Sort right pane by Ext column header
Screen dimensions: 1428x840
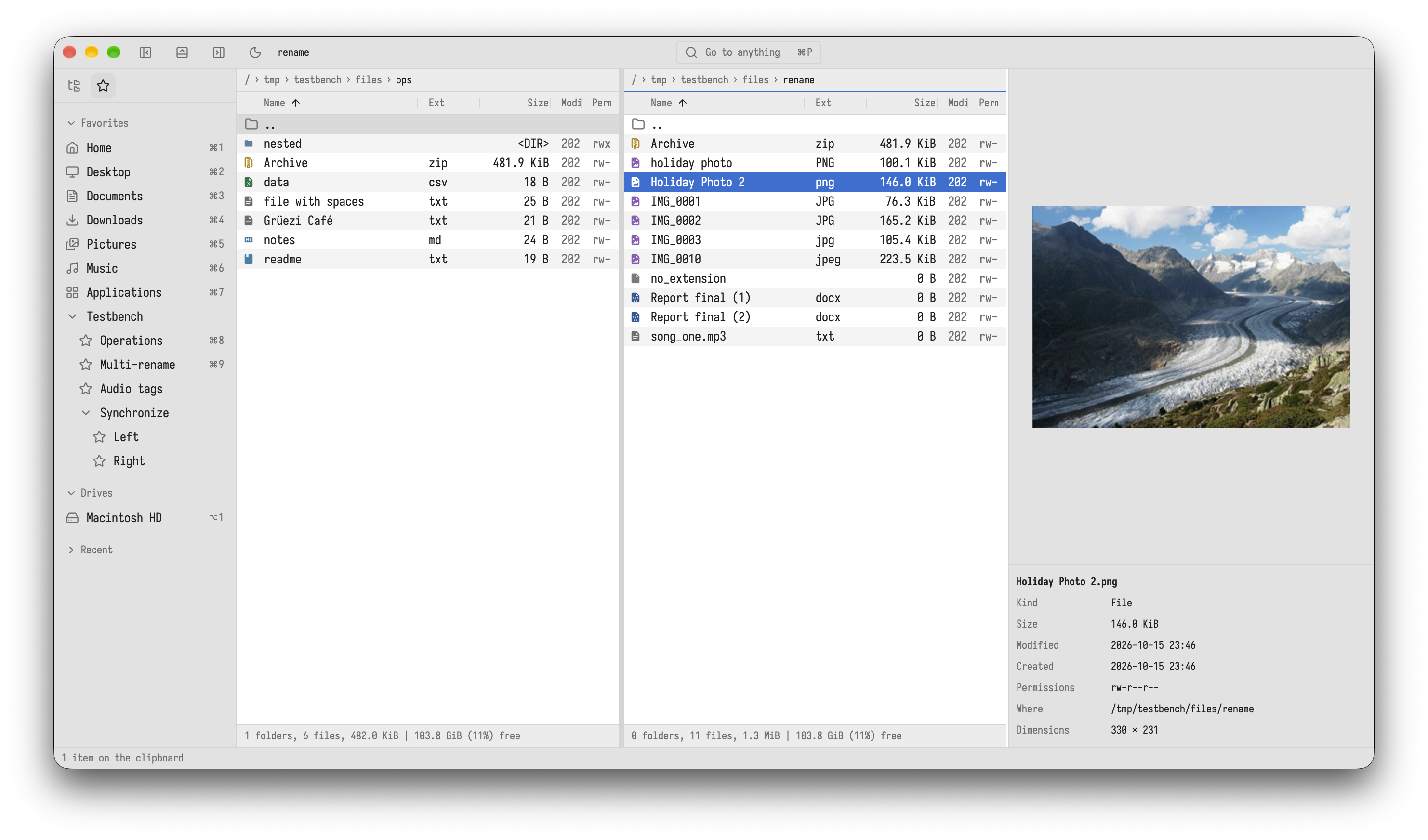[x=823, y=103]
